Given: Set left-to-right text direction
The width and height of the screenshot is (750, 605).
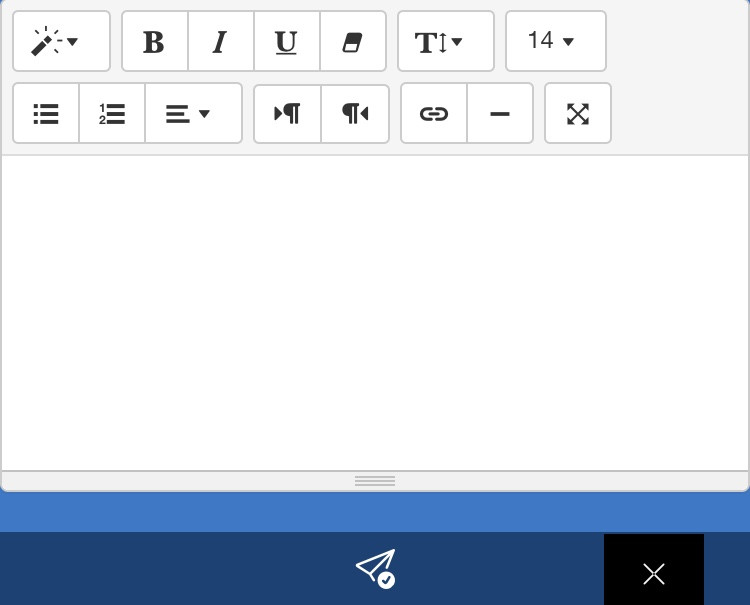Looking at the screenshot, I should (x=287, y=114).
